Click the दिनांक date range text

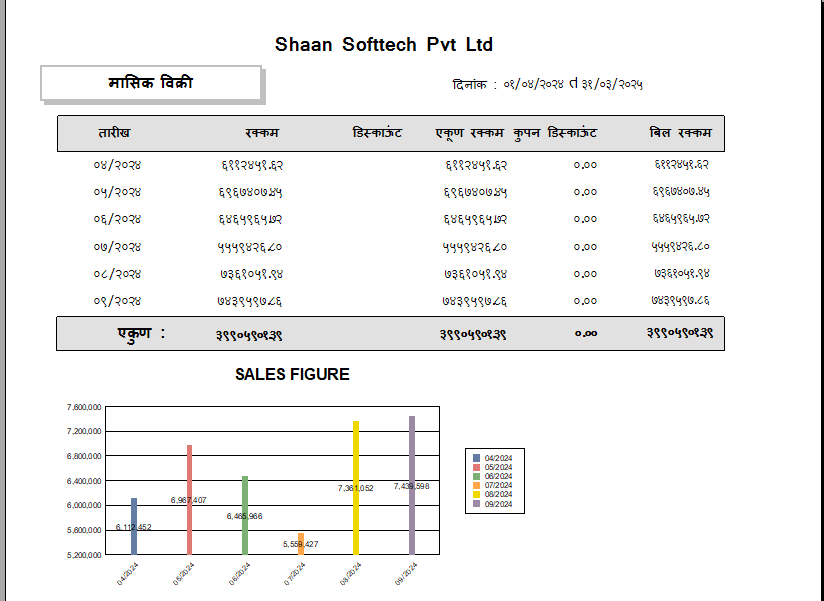pyautogui.click(x=547, y=84)
